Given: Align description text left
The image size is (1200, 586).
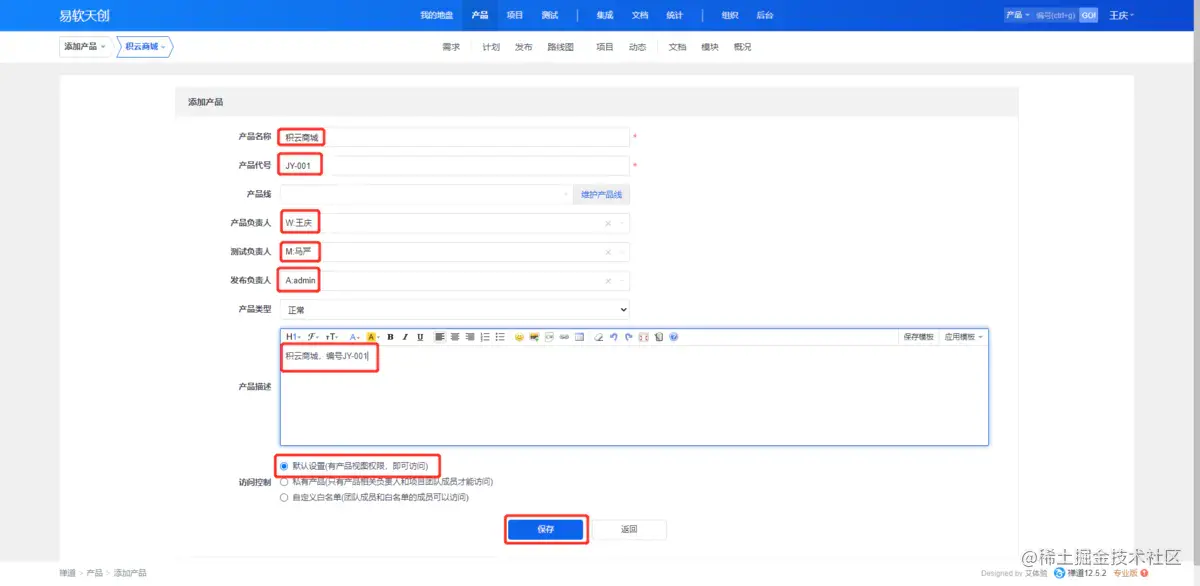Looking at the screenshot, I should point(439,337).
